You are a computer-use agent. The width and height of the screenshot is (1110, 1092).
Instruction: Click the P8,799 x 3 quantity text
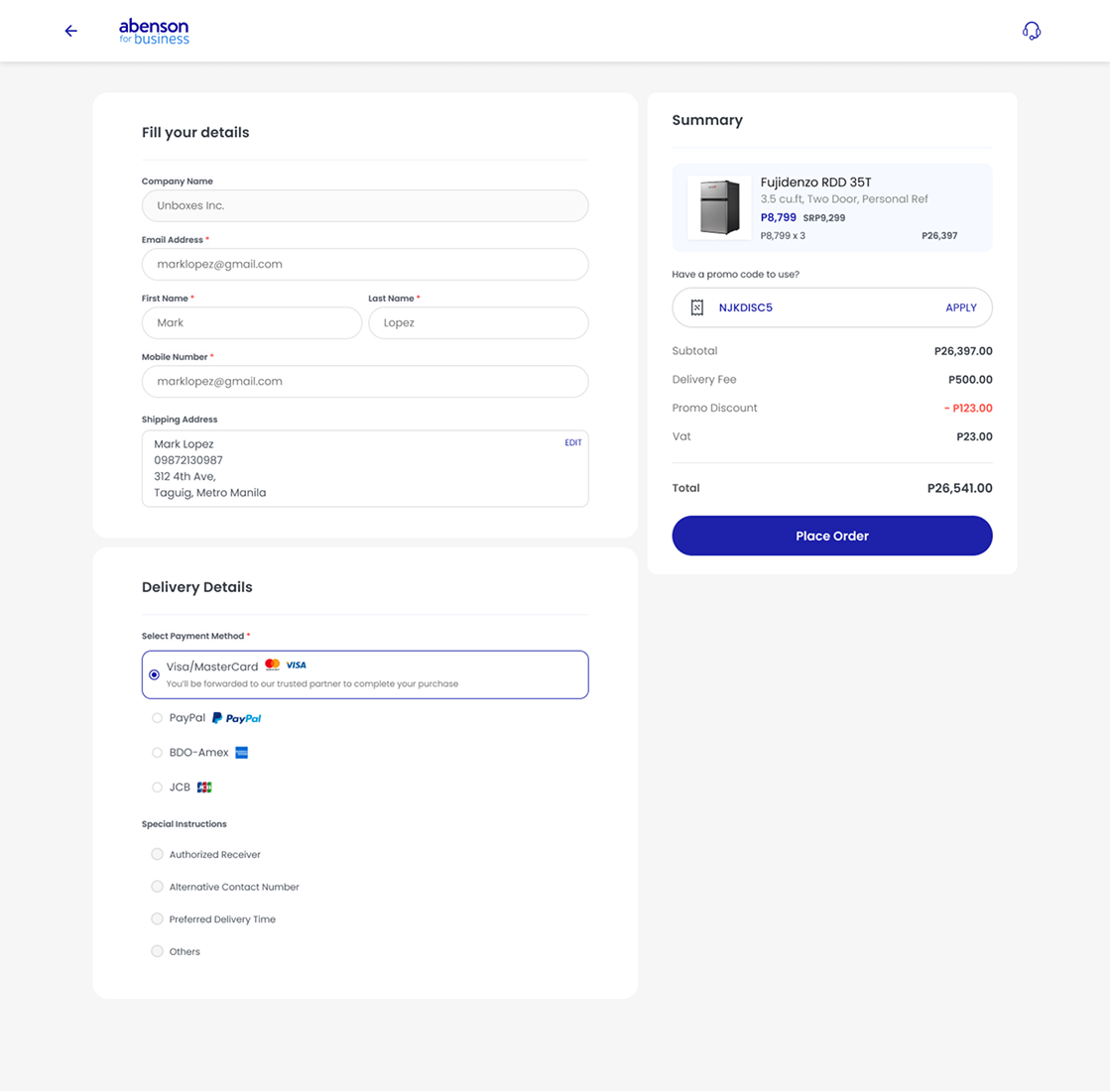tap(783, 236)
